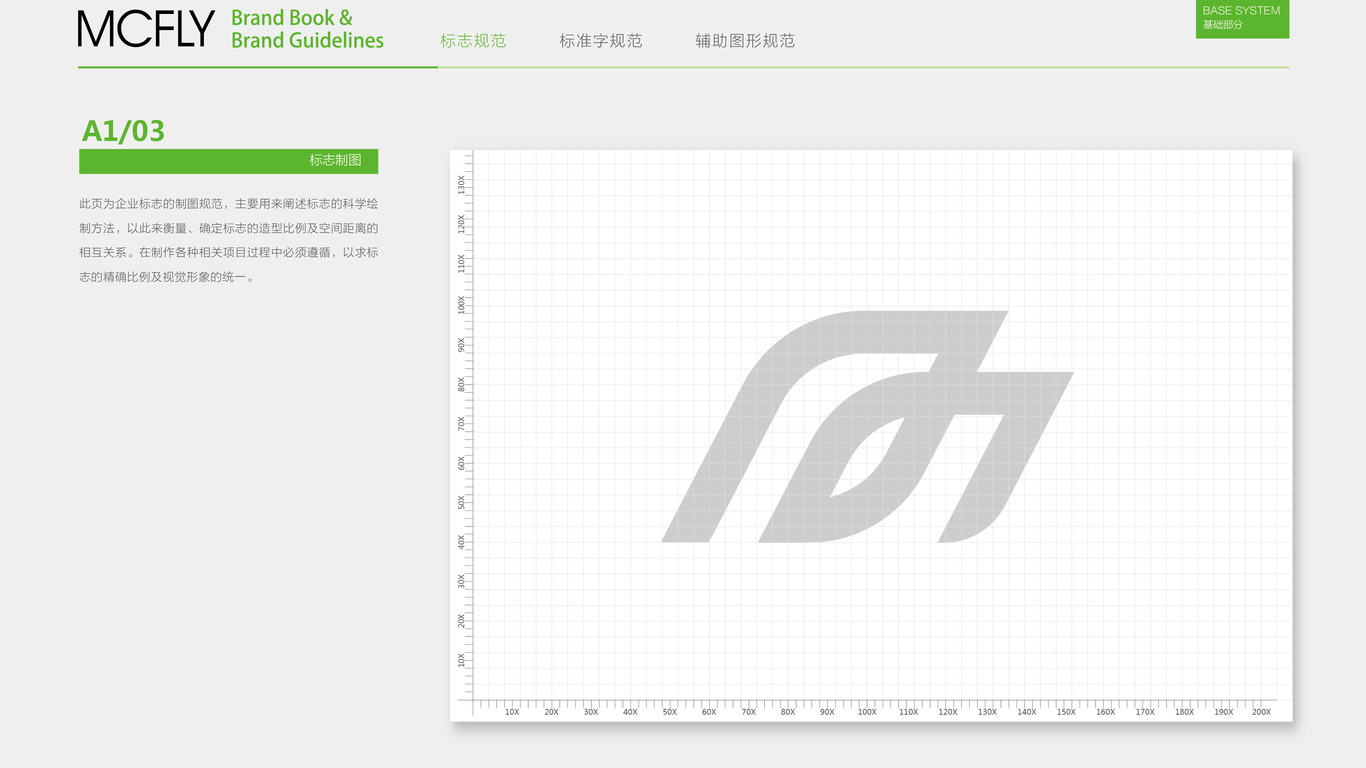Click the green 标志制图 header bar
This screenshot has height=768, width=1366.
[x=228, y=161]
